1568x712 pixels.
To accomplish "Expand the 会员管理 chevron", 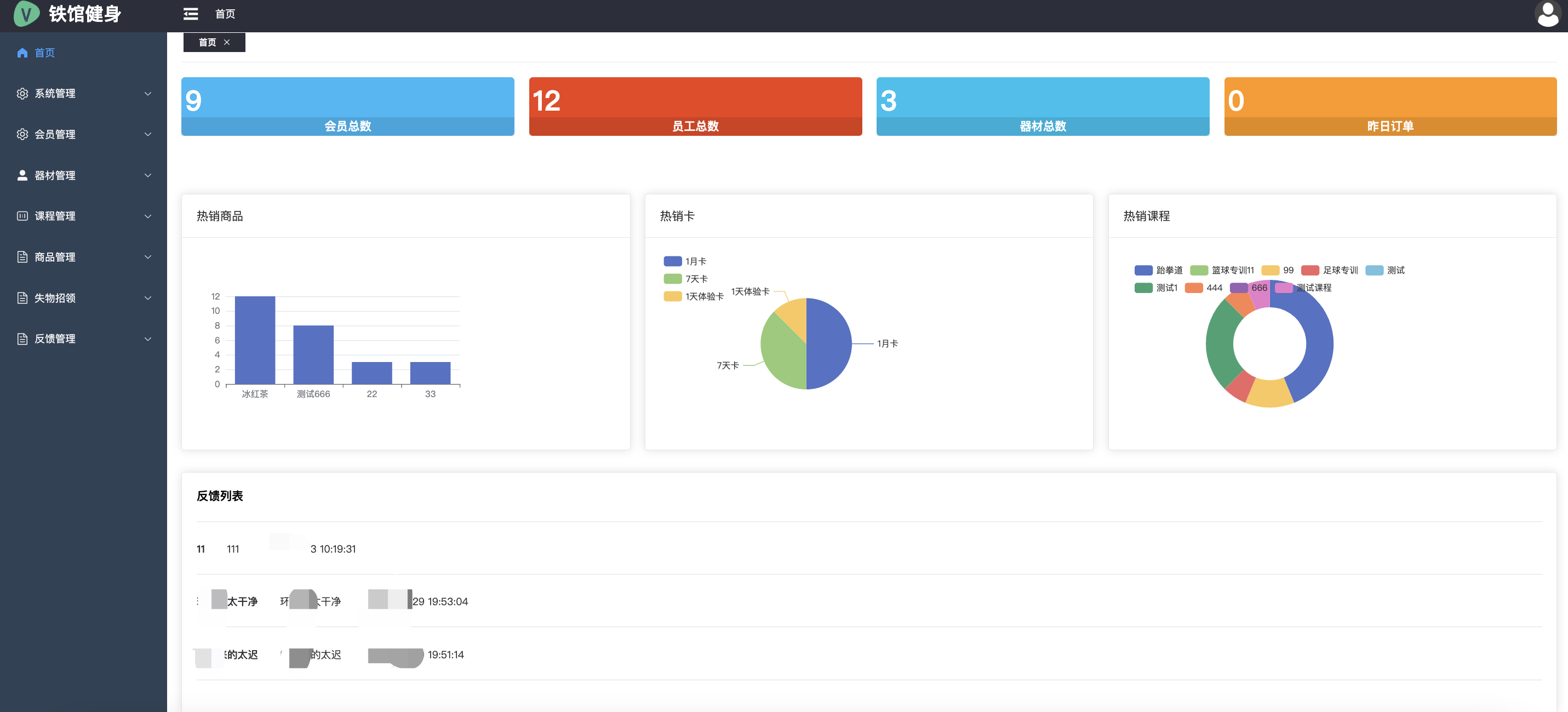I will click(148, 135).
